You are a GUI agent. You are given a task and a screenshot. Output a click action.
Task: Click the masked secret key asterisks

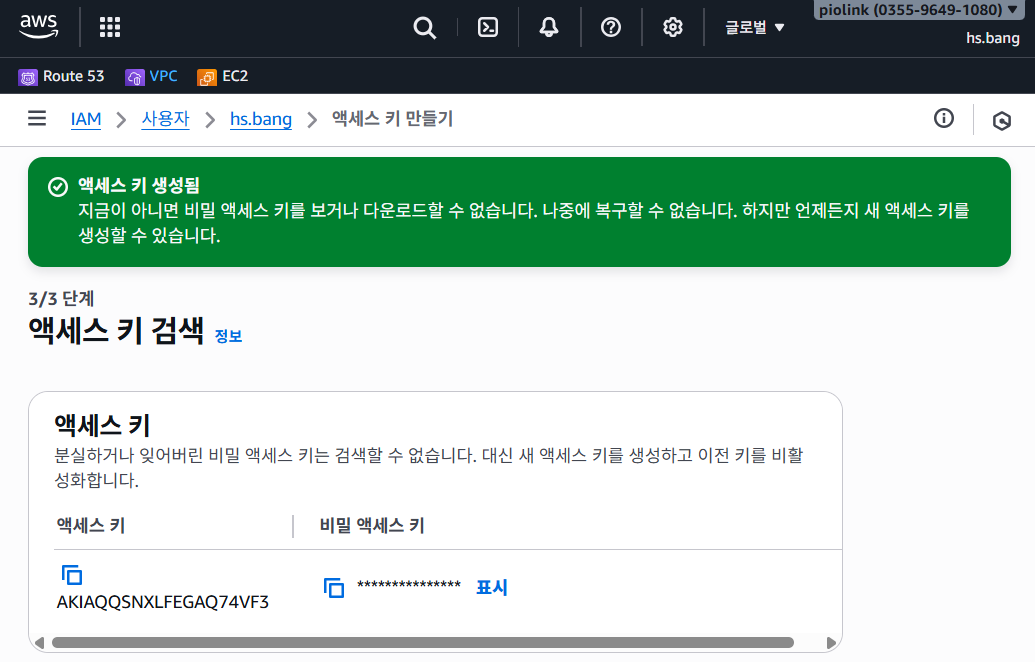pyautogui.click(x=409, y=585)
